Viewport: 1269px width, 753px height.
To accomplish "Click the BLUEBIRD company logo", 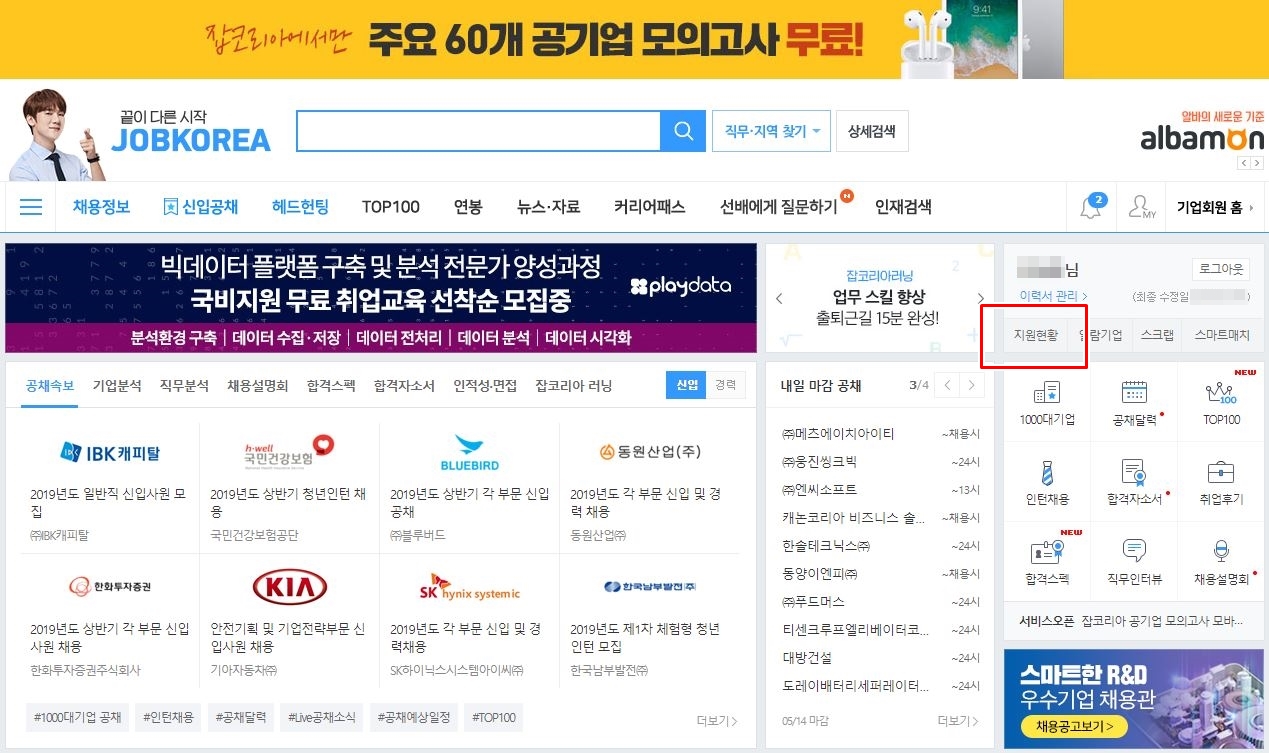I will click(469, 452).
